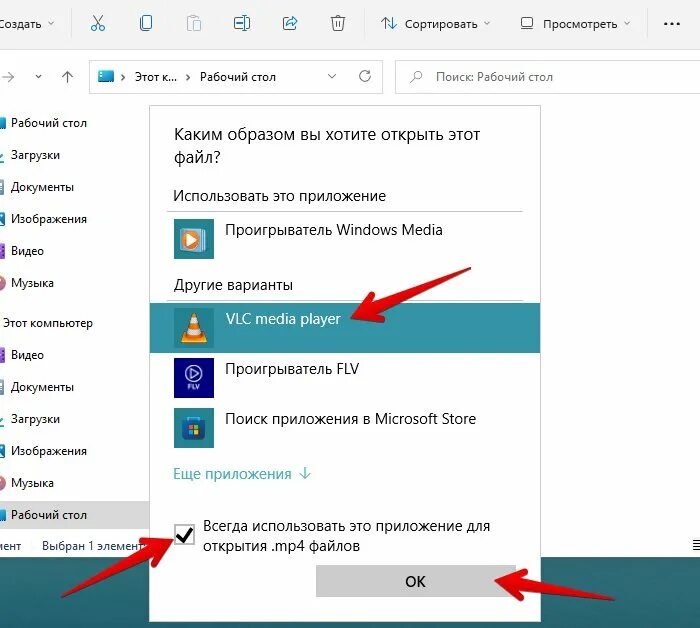Open the Создать new item dropdown
This screenshot has height=628, width=700.
(27, 24)
